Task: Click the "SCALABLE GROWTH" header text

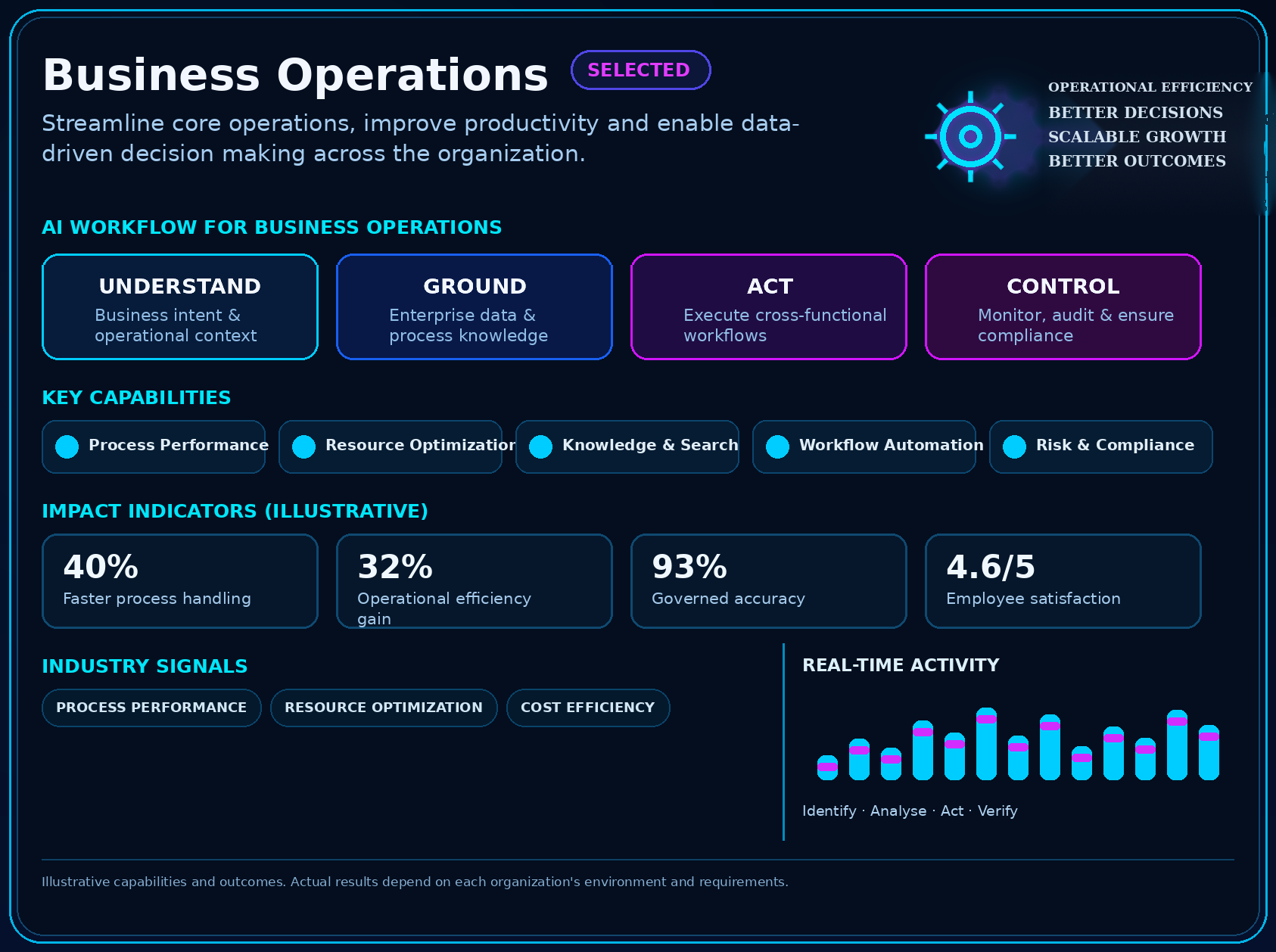Action: tap(1137, 137)
